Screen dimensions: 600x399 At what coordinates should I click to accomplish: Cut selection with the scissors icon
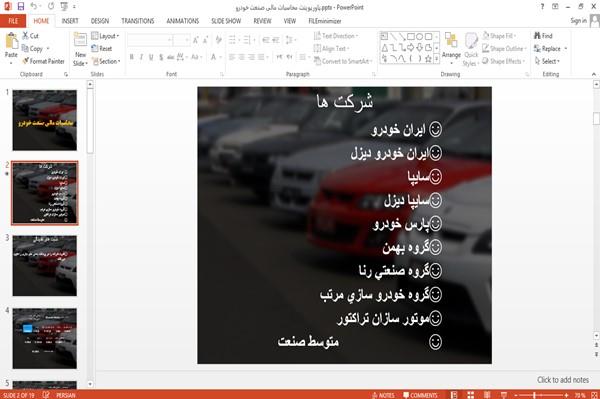click(25, 36)
